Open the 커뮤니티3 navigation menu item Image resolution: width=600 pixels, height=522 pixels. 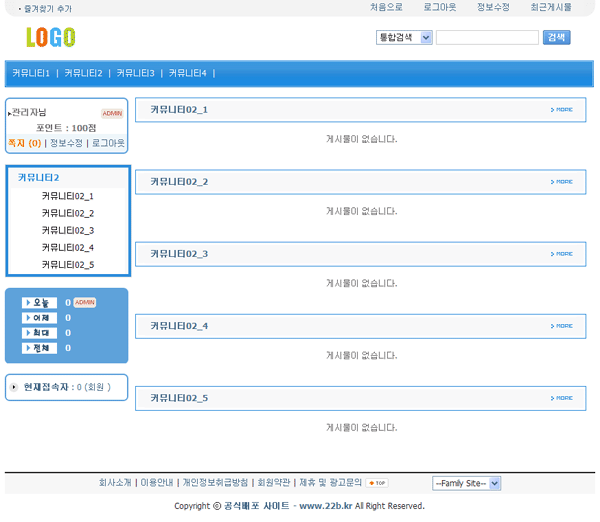pyautogui.click(x=135, y=73)
